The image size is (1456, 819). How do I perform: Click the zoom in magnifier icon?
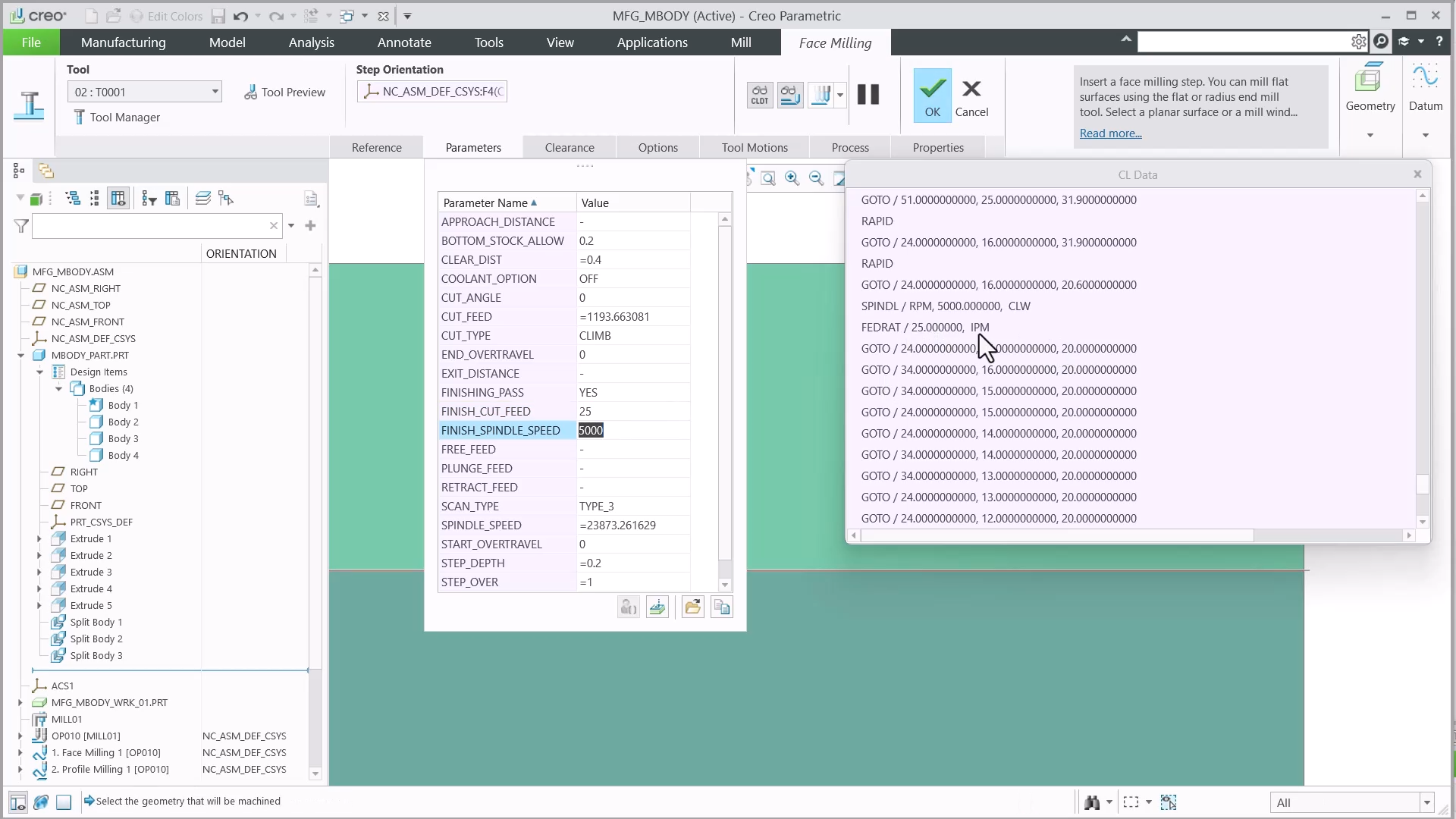pos(792,178)
